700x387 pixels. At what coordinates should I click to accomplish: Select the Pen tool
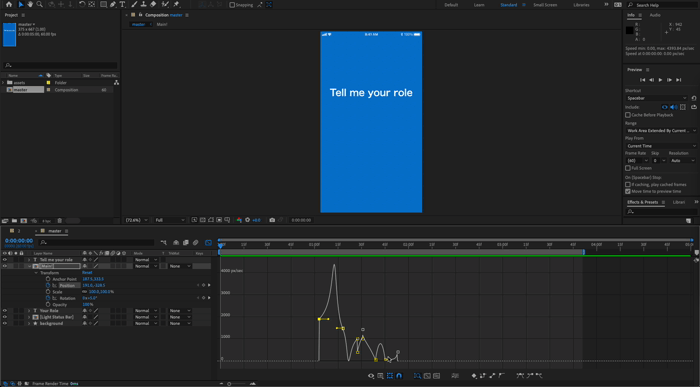pos(113,4)
